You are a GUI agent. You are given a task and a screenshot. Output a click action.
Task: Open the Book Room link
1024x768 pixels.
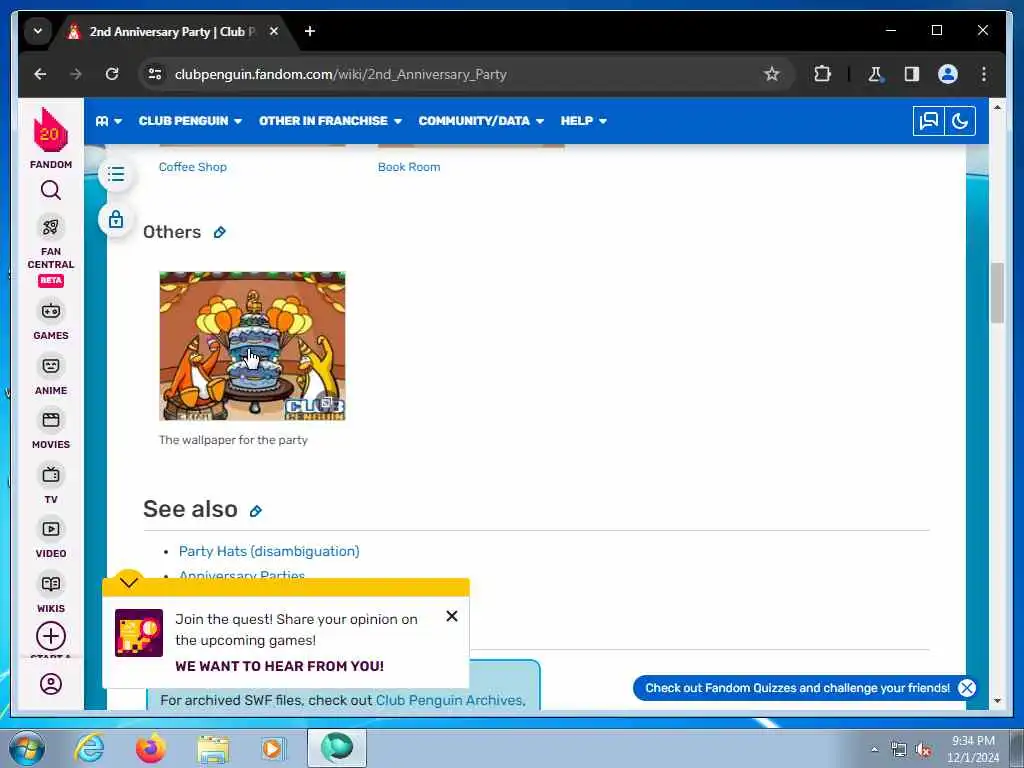(409, 167)
